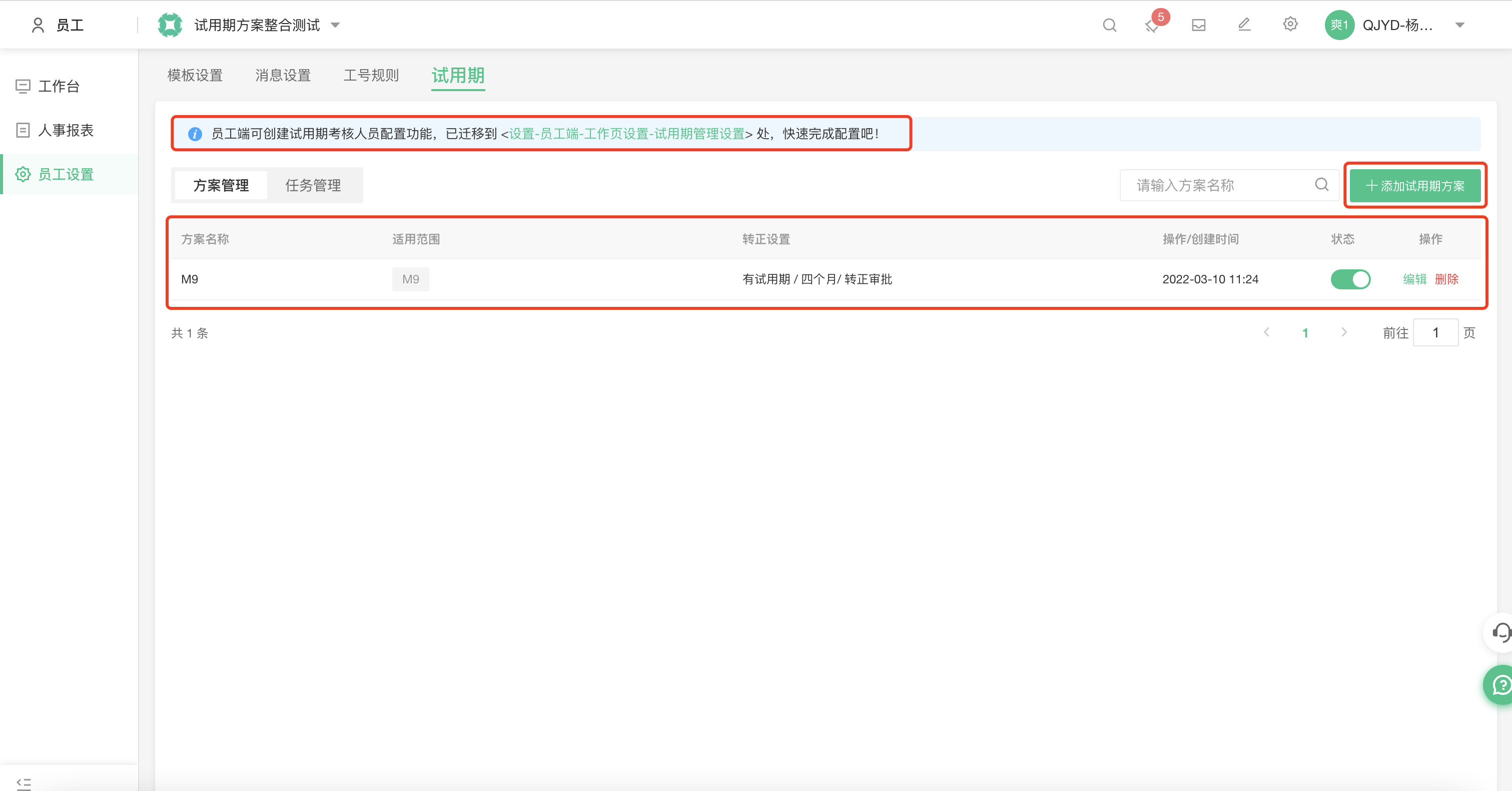
Task: Select the 方案管理 sub-tab
Action: [x=221, y=186]
